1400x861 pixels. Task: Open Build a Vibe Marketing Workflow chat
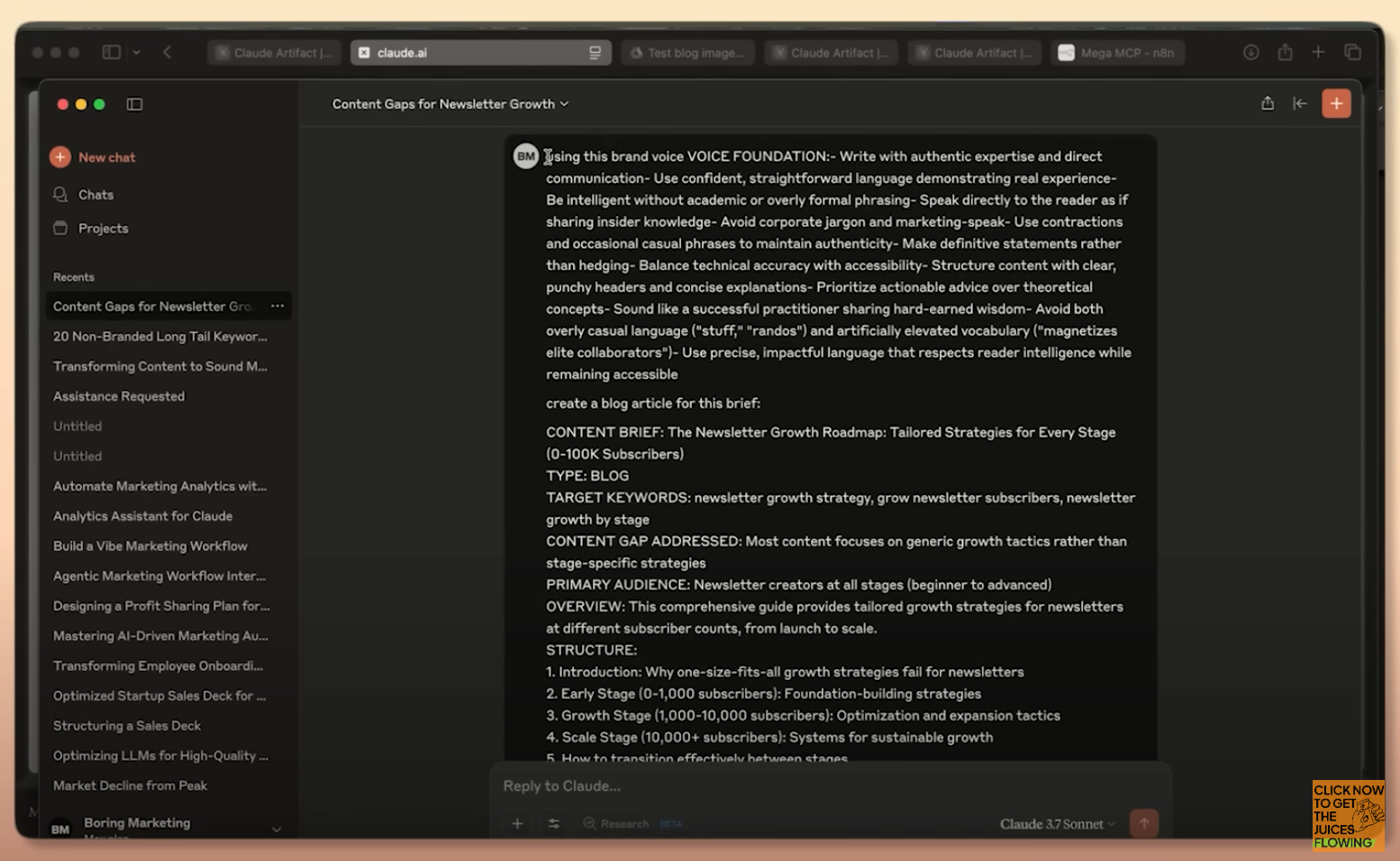click(150, 546)
